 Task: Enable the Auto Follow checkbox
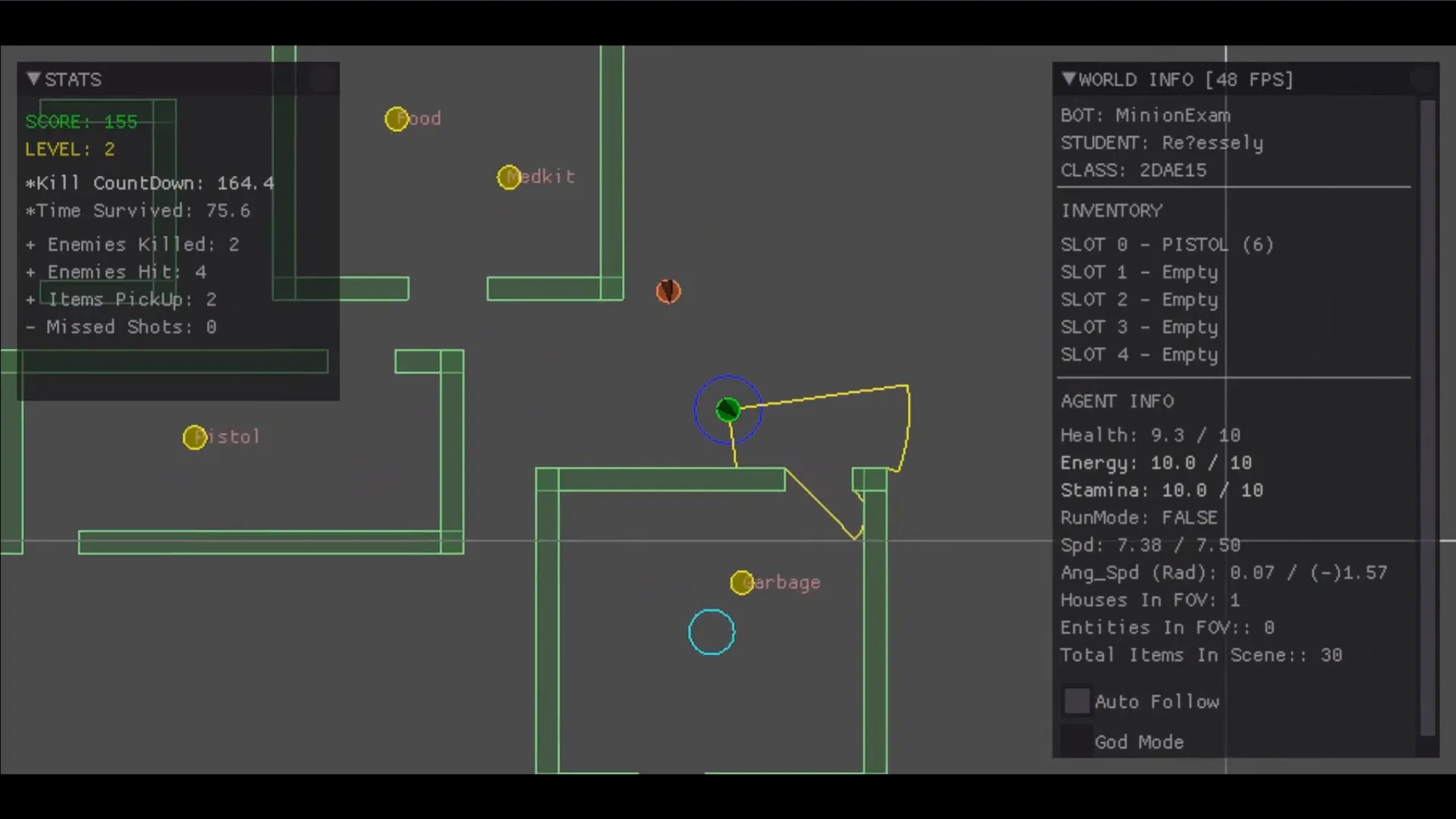point(1077,701)
